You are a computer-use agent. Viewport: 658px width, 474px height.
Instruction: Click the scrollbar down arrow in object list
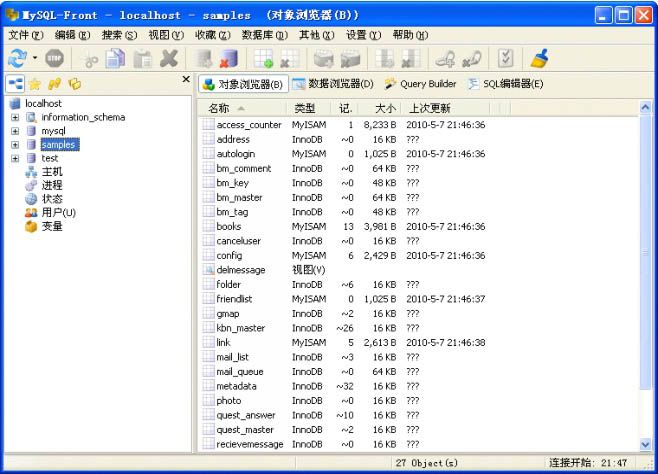[645, 444]
